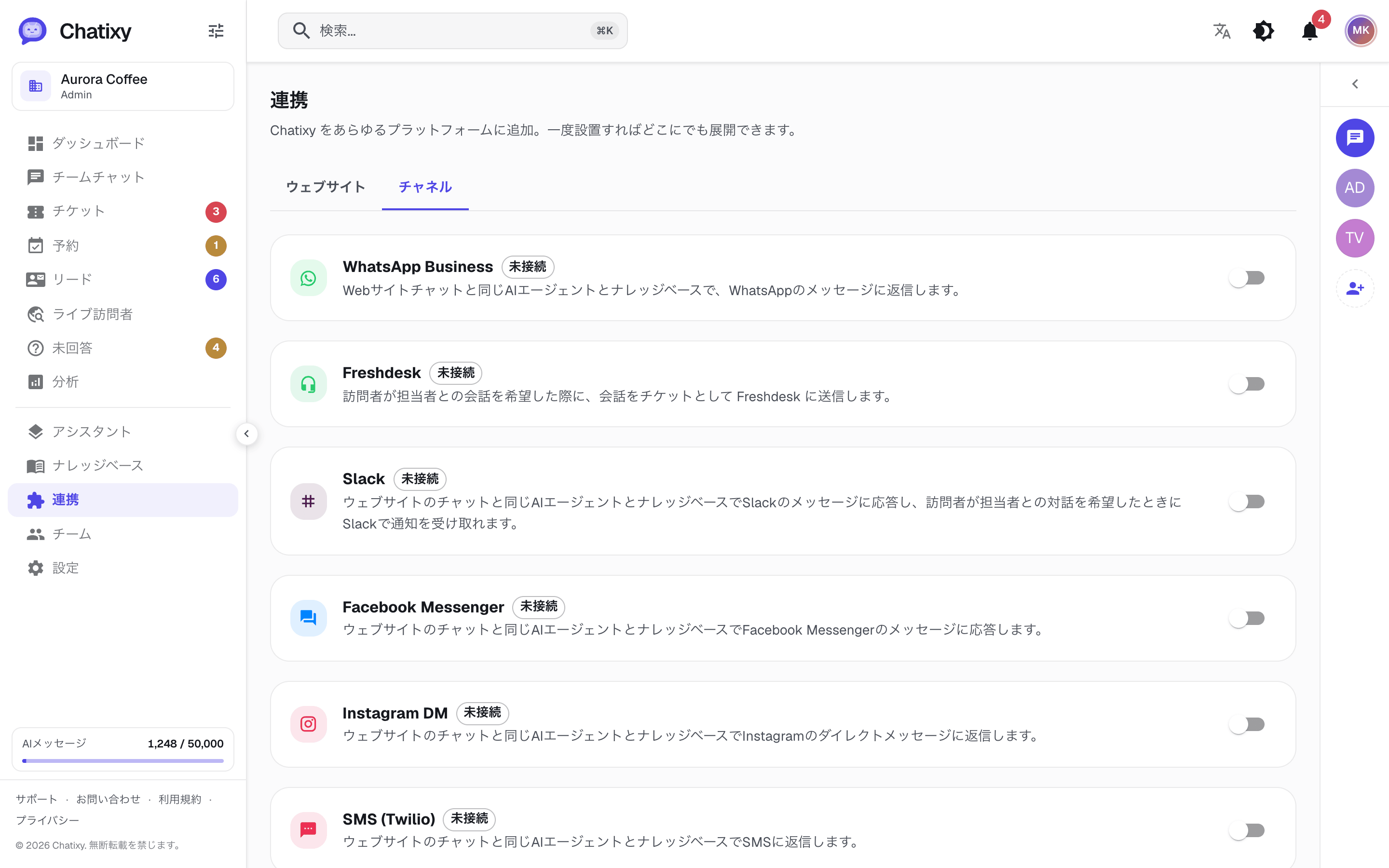Screen dimensions: 1389x868
Task: Click the WhatsApp Business icon
Action: coord(308,278)
